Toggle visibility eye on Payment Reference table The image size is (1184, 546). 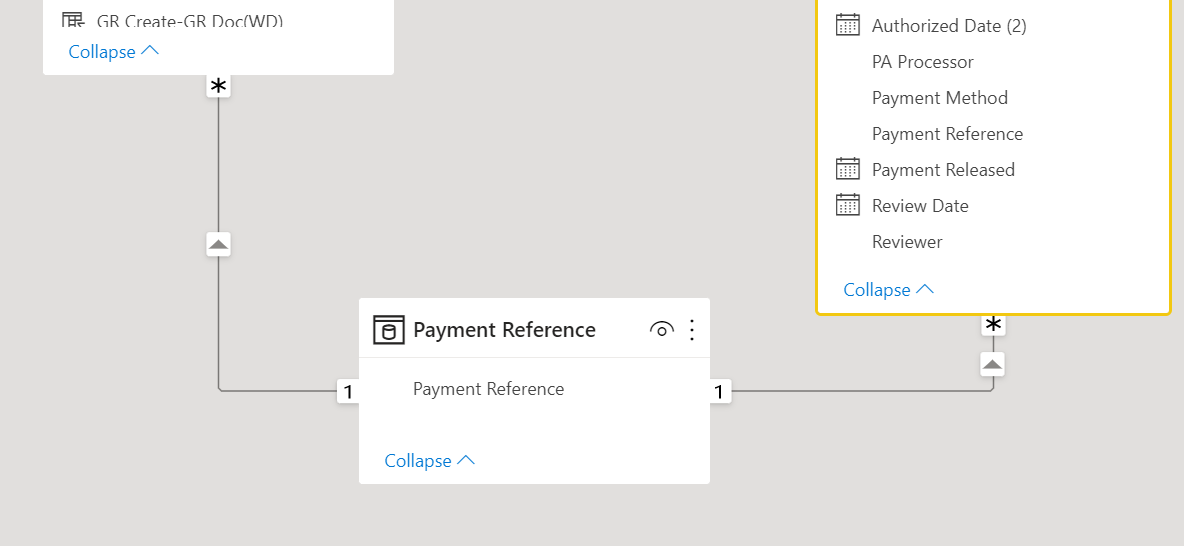click(661, 330)
